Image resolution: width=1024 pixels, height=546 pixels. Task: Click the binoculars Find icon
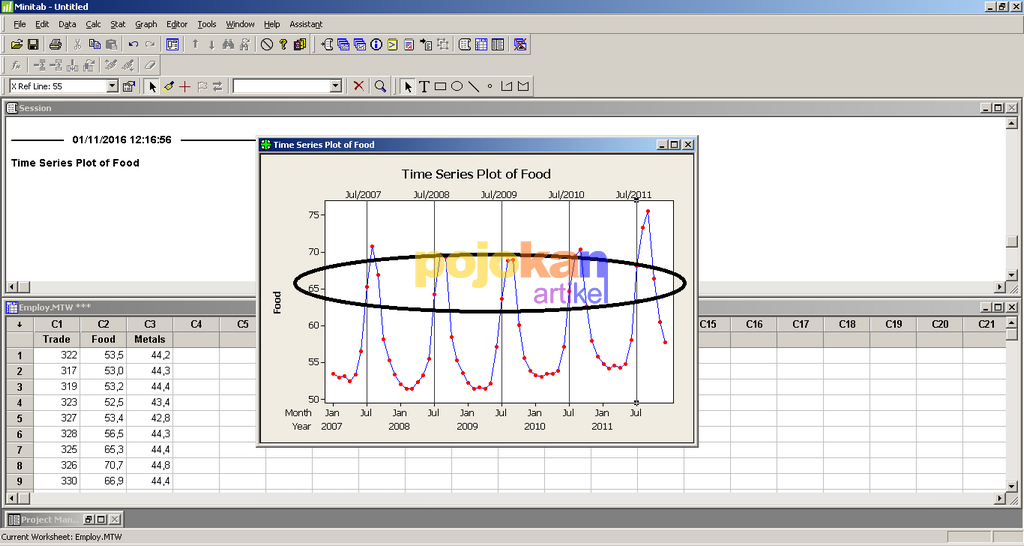click(x=228, y=44)
